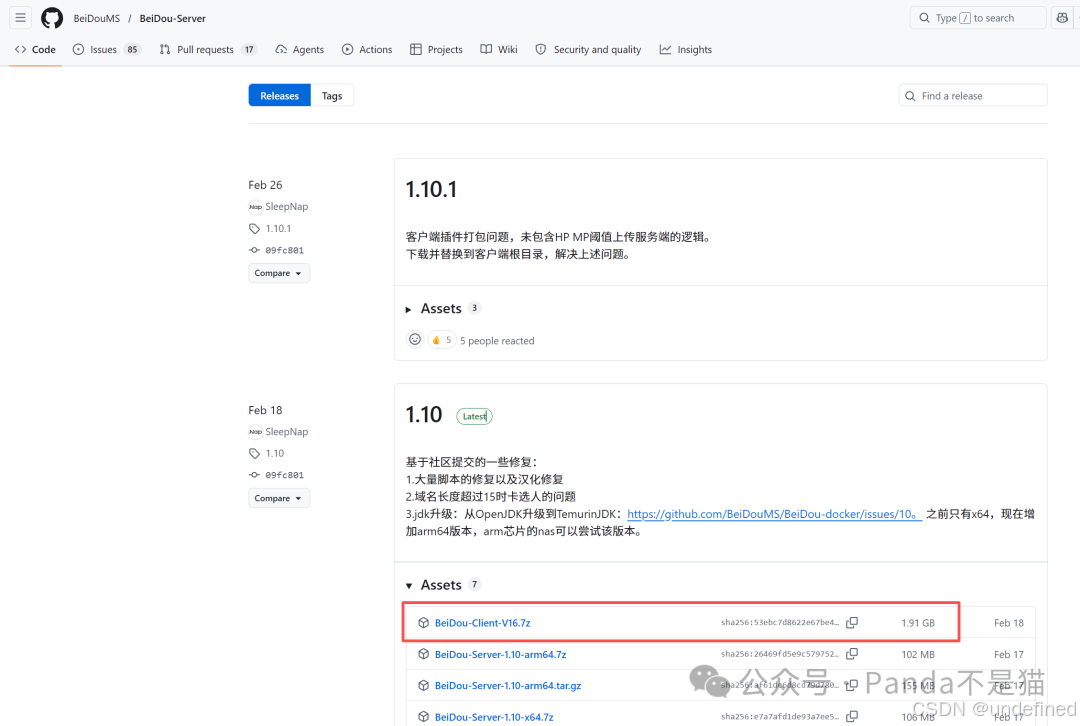Open the BeiDouMS owner link
1080x726 pixels.
tap(96, 19)
